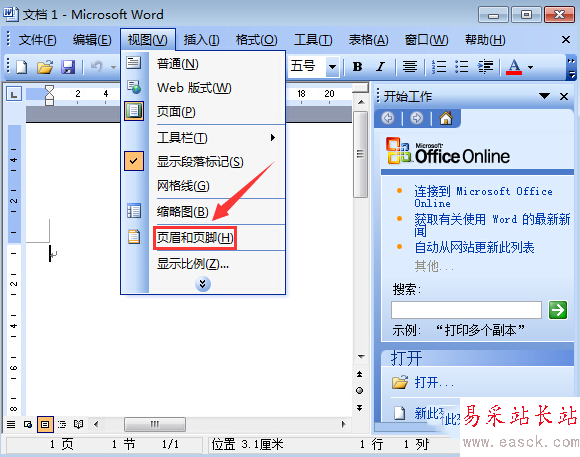Open the Window menu
Image resolution: width=580 pixels, height=457 pixels.
[x=426, y=40]
